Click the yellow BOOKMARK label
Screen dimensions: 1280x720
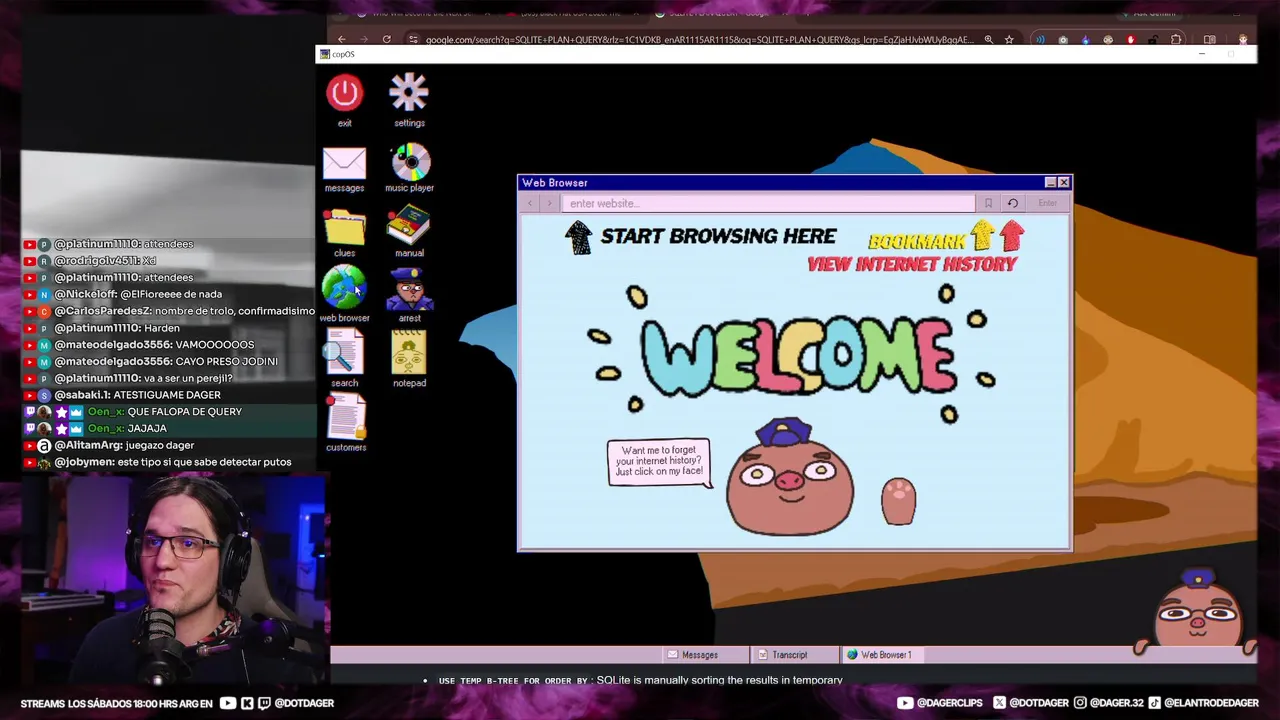tap(917, 242)
